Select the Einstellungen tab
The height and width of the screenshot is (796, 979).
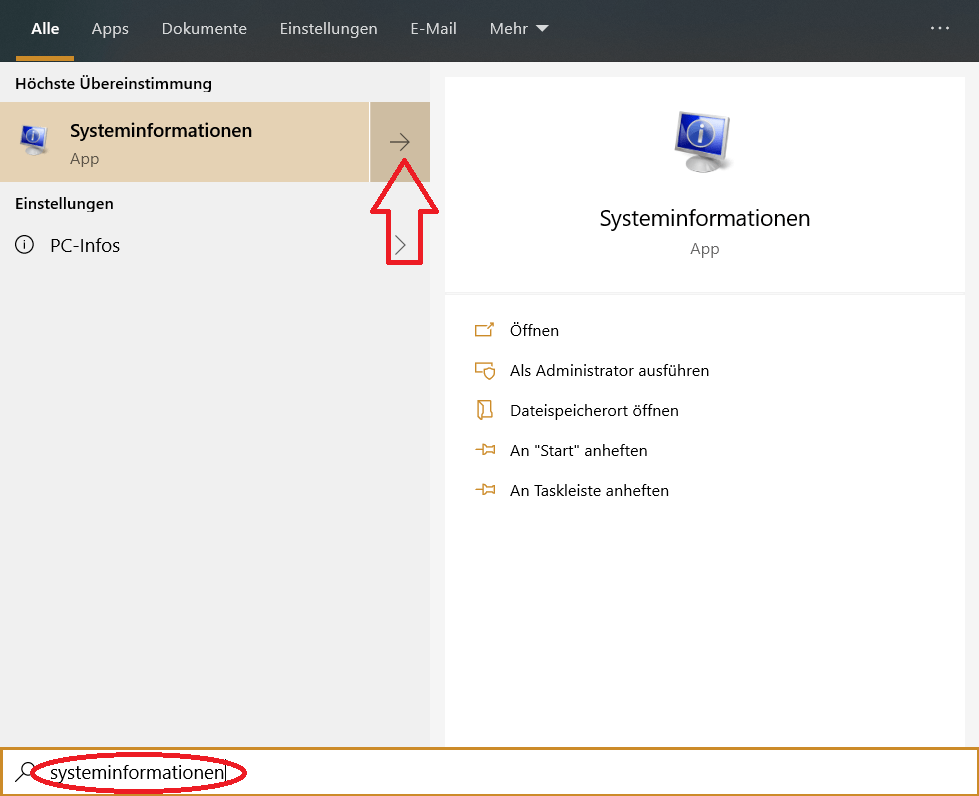[328, 29]
